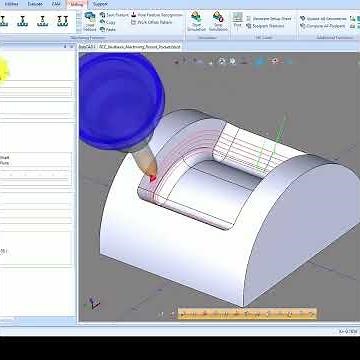This screenshot has width=360, height=360.
Task: Click Save Feature in the ribbon
Action: tap(114, 15)
